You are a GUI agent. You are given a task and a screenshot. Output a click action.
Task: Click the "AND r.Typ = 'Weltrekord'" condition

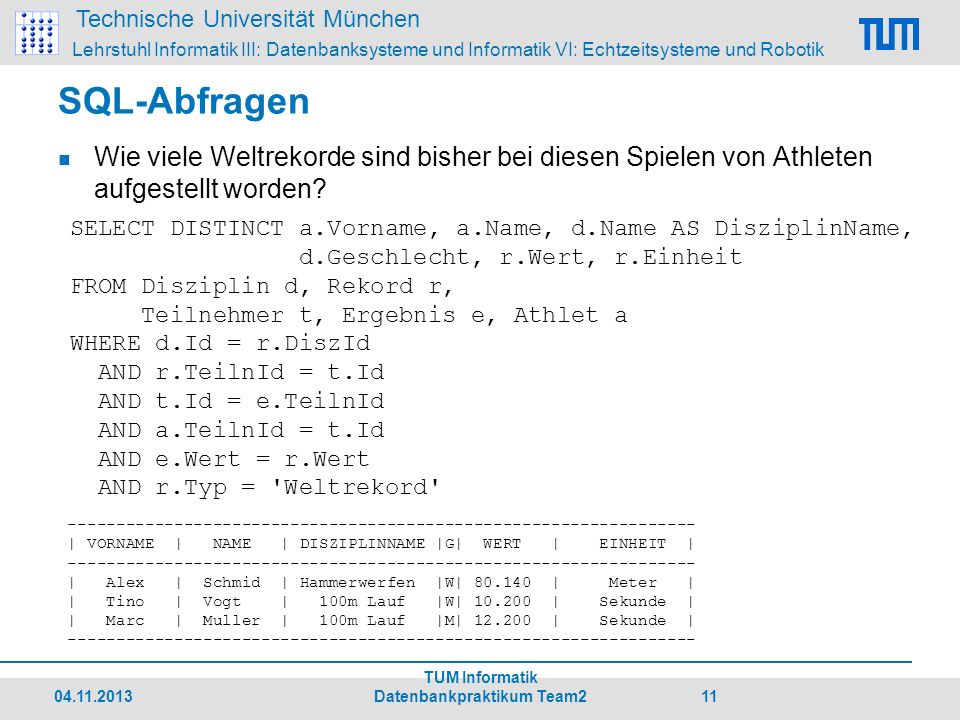(x=269, y=488)
